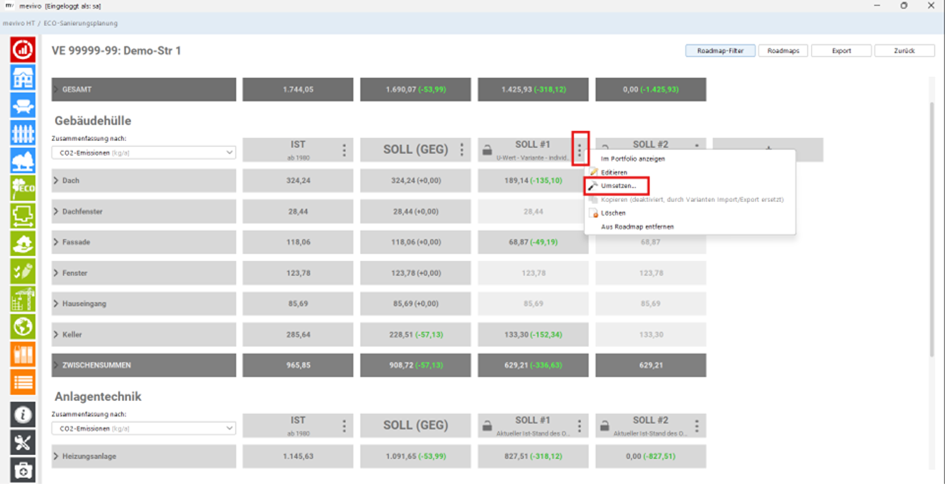Open the first-aid kit support icon

24,471
